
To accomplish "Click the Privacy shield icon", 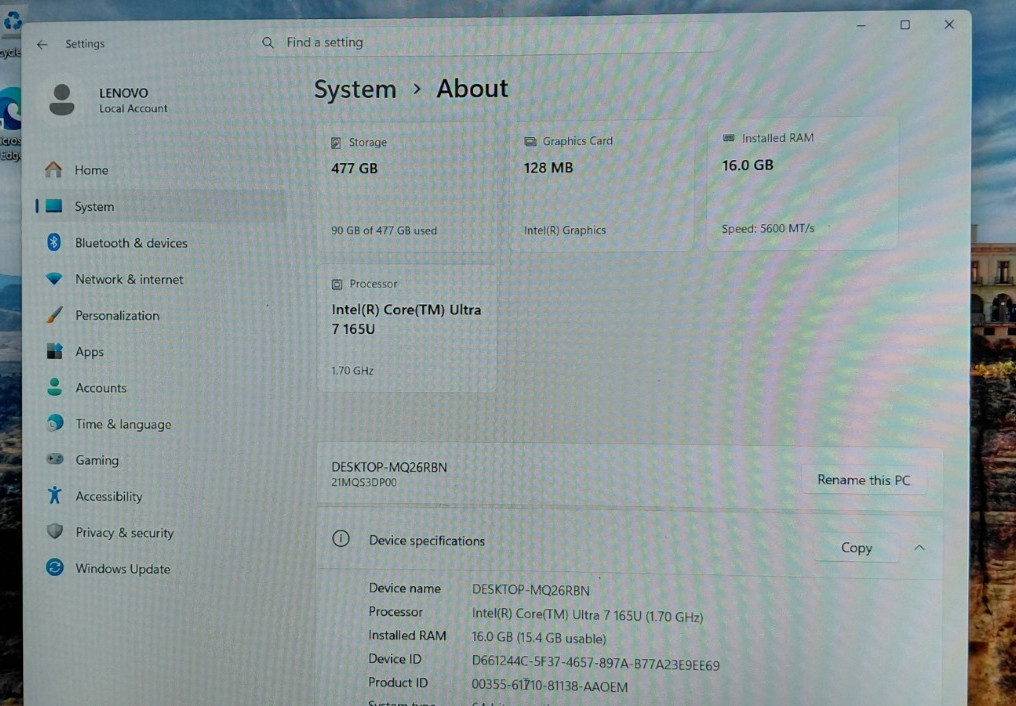I will coord(55,532).
